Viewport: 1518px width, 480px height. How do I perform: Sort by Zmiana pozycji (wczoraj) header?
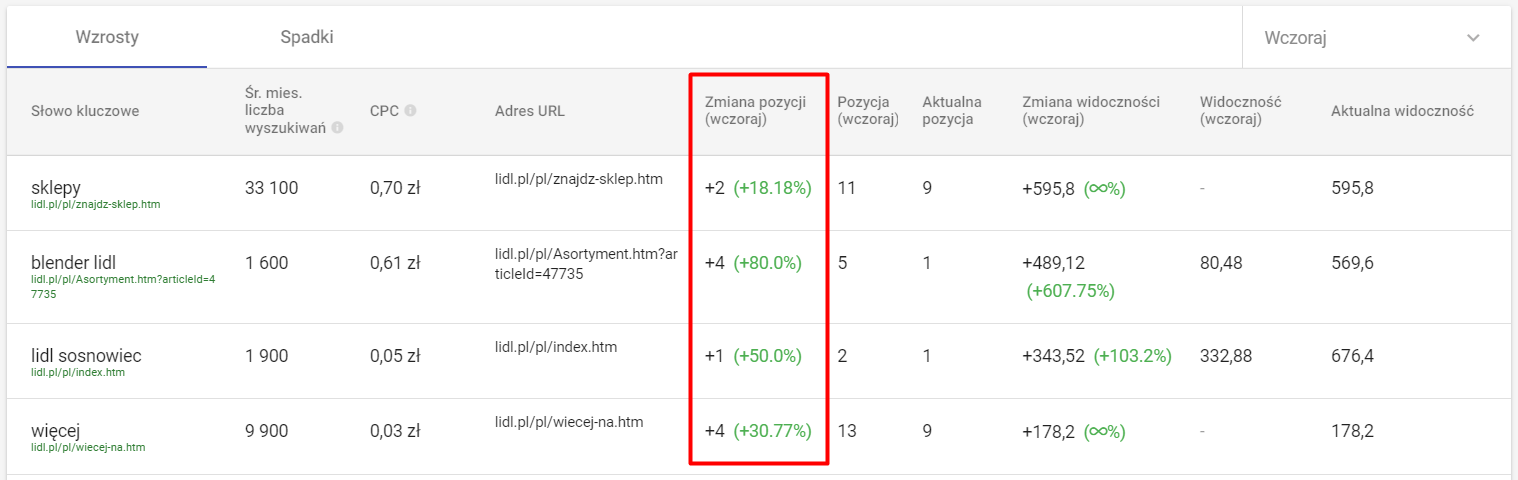(755, 111)
